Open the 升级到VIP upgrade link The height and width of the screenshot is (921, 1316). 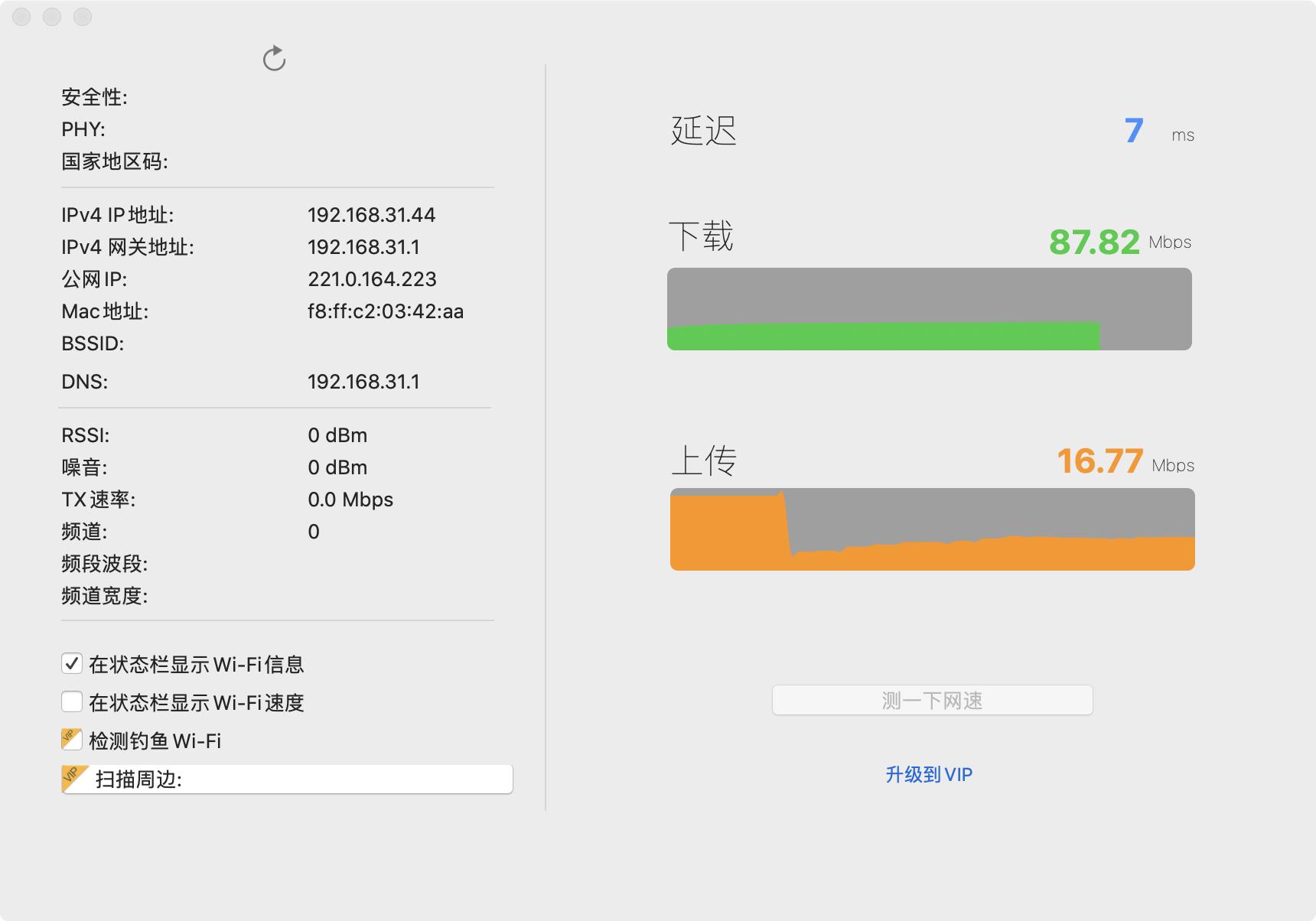[x=929, y=774]
